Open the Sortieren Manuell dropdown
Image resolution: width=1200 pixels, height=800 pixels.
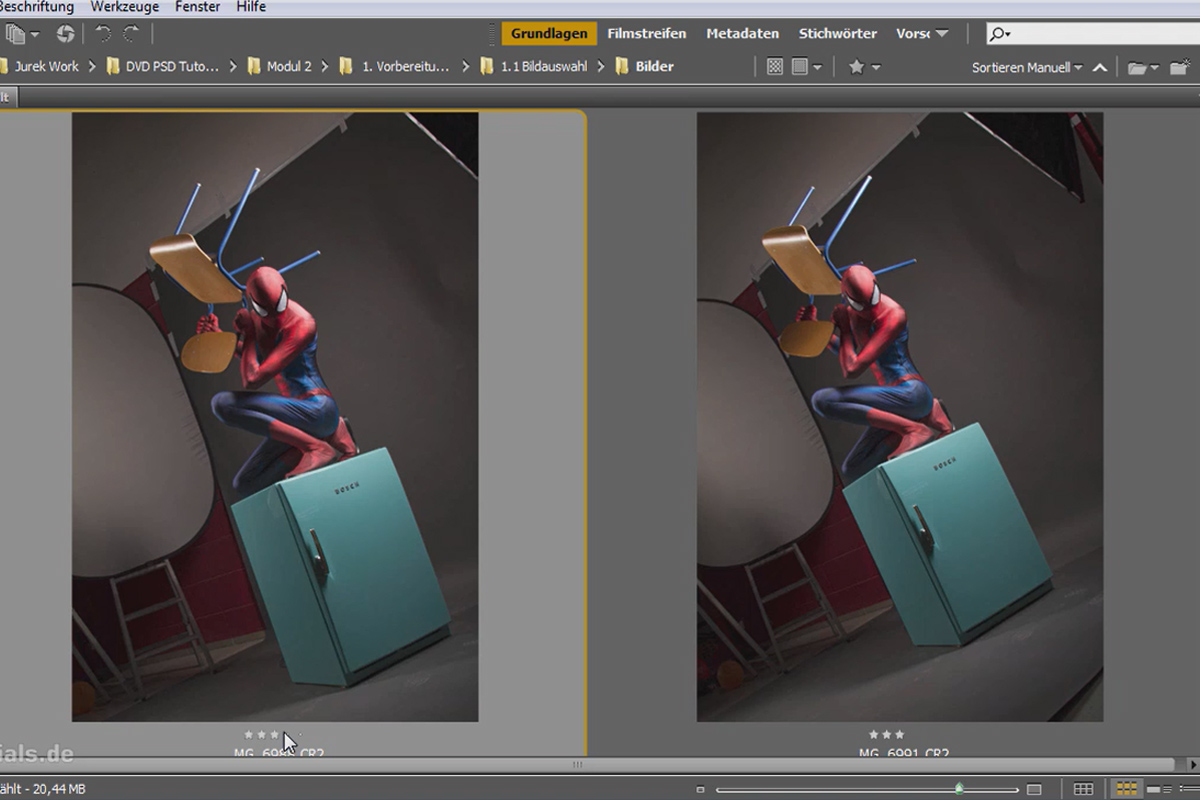(1027, 68)
